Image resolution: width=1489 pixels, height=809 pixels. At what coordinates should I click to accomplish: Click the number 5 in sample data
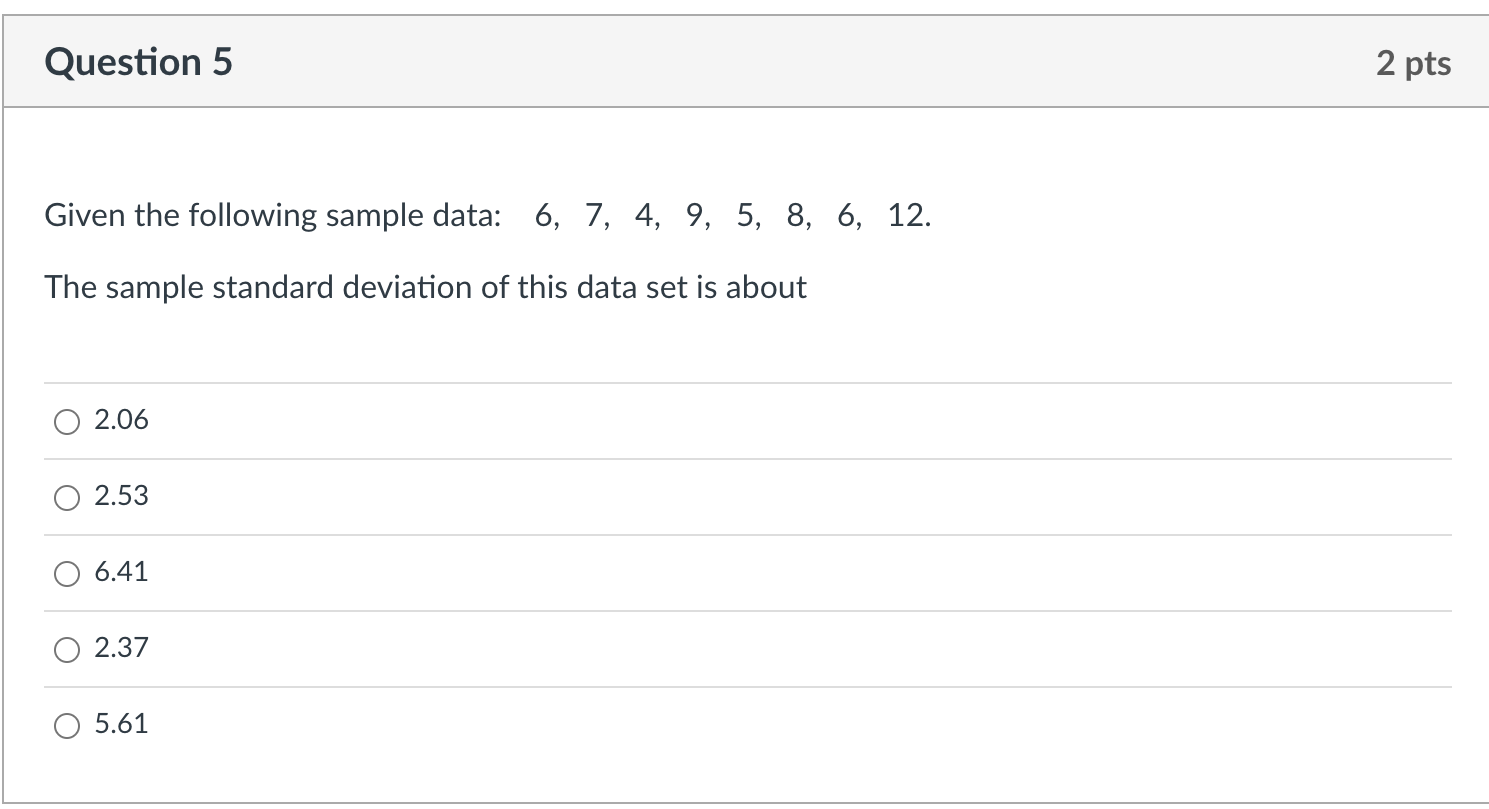pyautogui.click(x=744, y=216)
